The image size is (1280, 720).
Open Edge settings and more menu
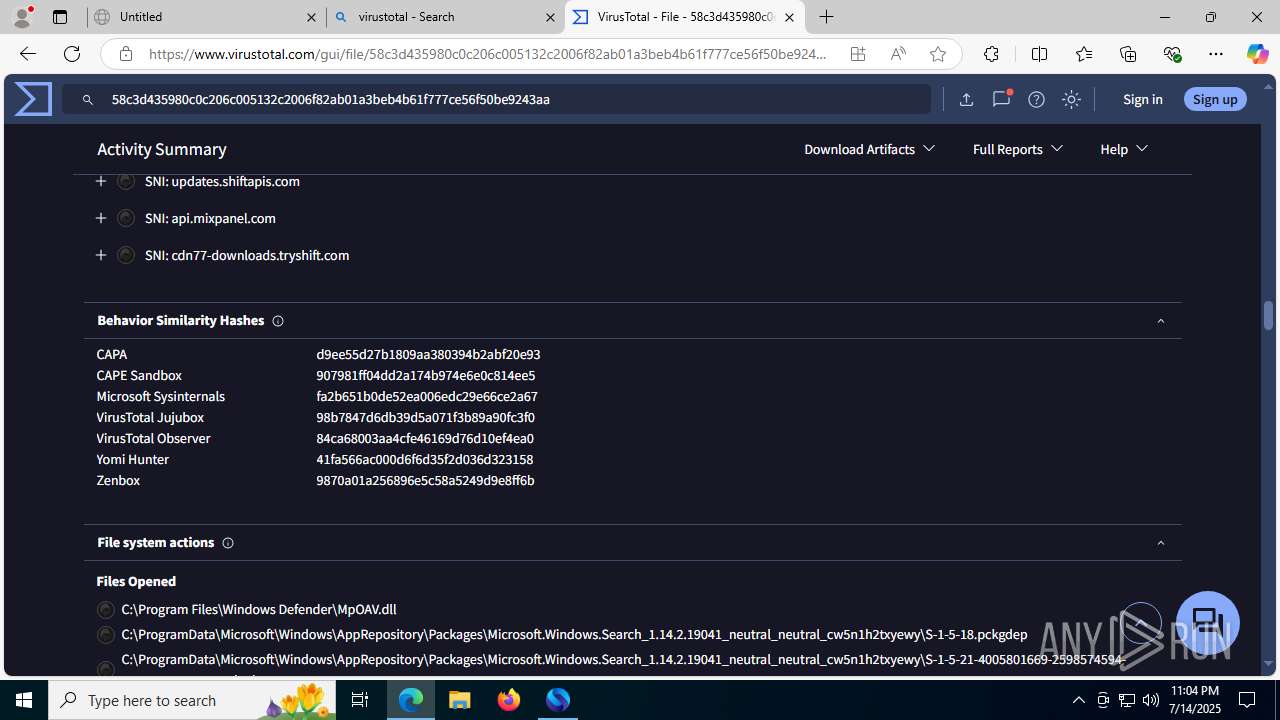1216,54
